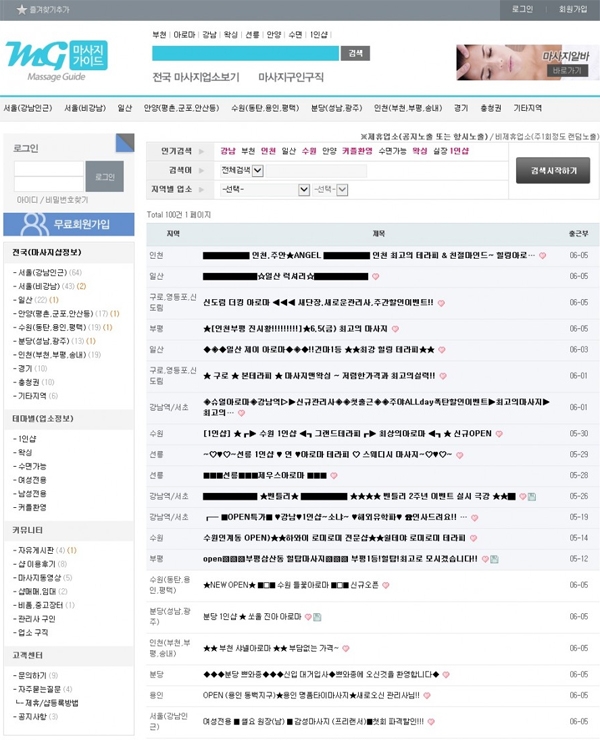Click the 회원가입 link in top bar

(573, 9)
